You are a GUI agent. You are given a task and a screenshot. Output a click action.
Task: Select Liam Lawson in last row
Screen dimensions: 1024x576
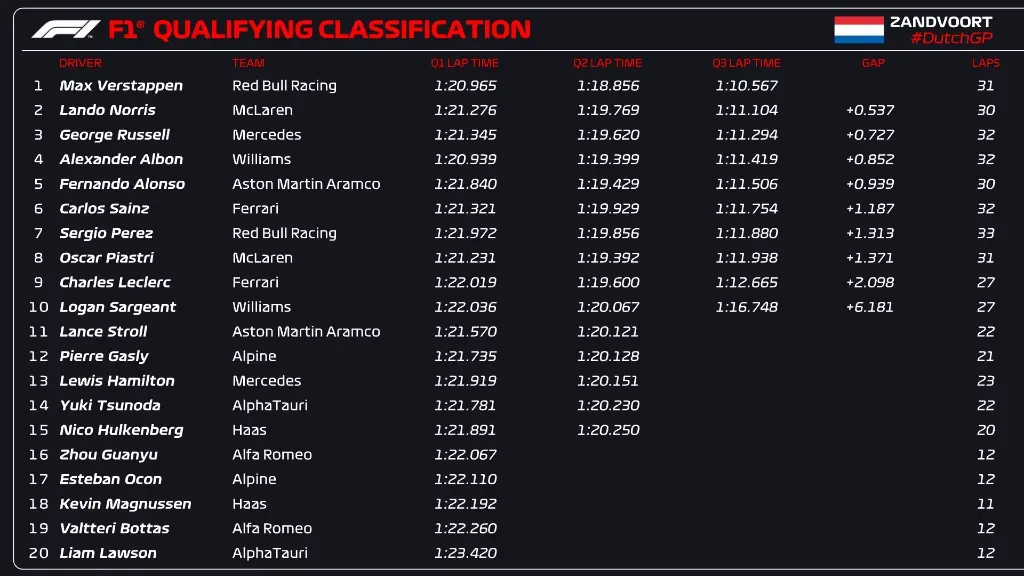107,553
